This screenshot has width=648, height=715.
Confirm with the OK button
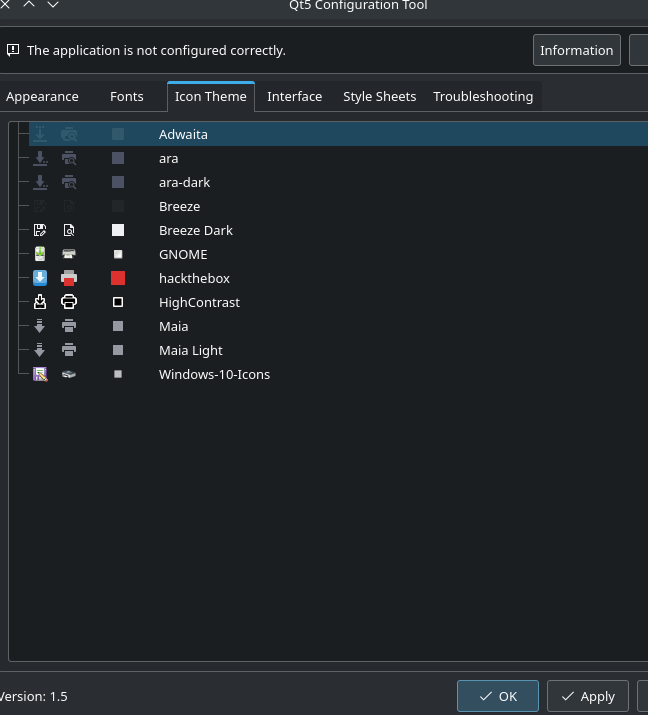click(498, 696)
